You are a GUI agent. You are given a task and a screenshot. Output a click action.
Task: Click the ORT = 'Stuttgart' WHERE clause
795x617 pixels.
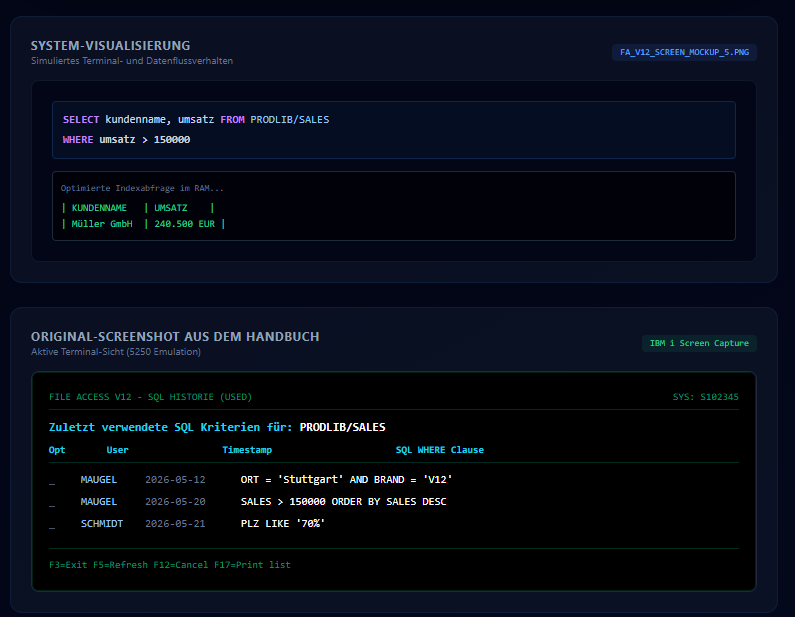346,480
